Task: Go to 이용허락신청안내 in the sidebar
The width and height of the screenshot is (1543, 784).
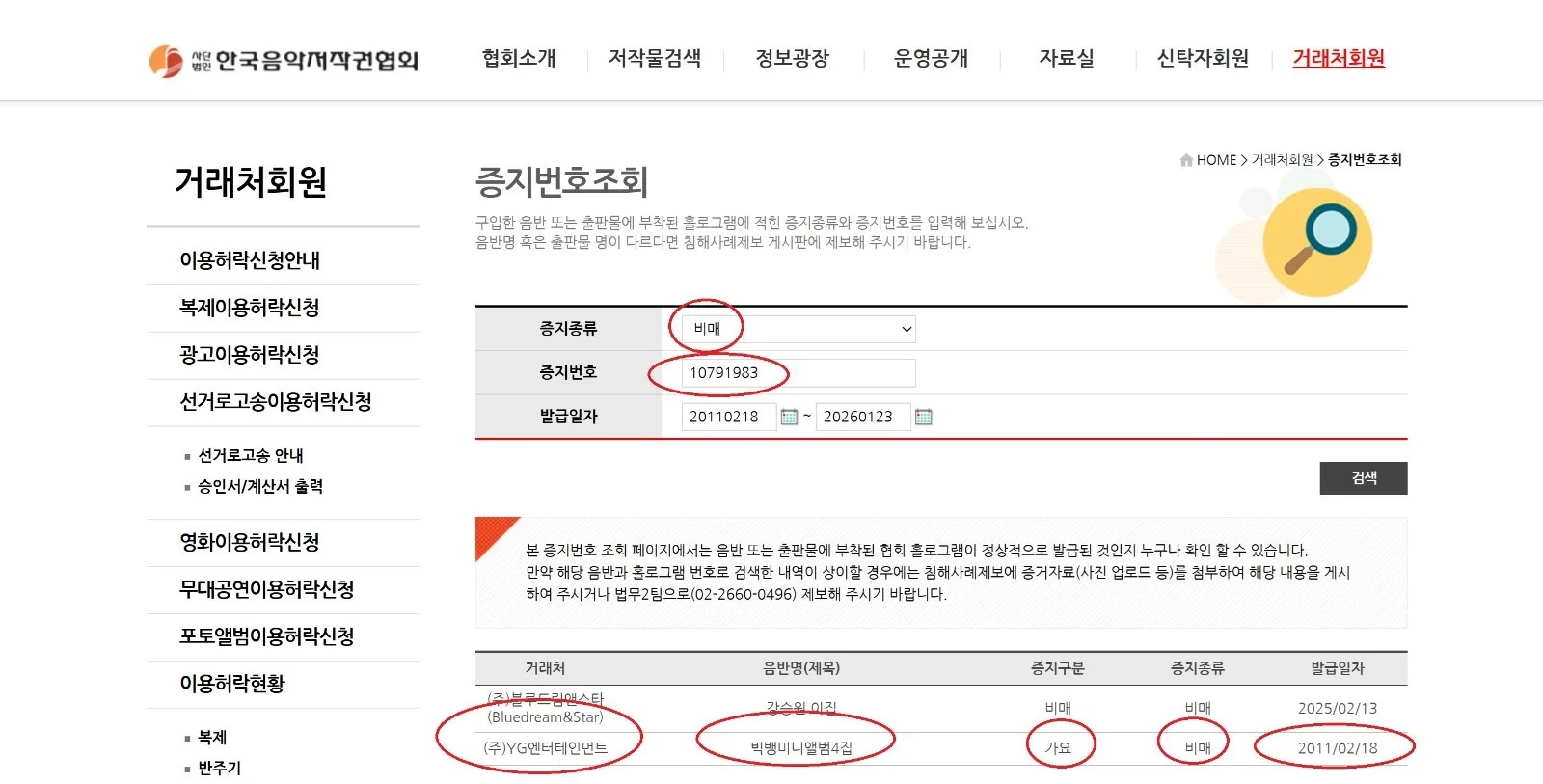Action: click(x=250, y=260)
